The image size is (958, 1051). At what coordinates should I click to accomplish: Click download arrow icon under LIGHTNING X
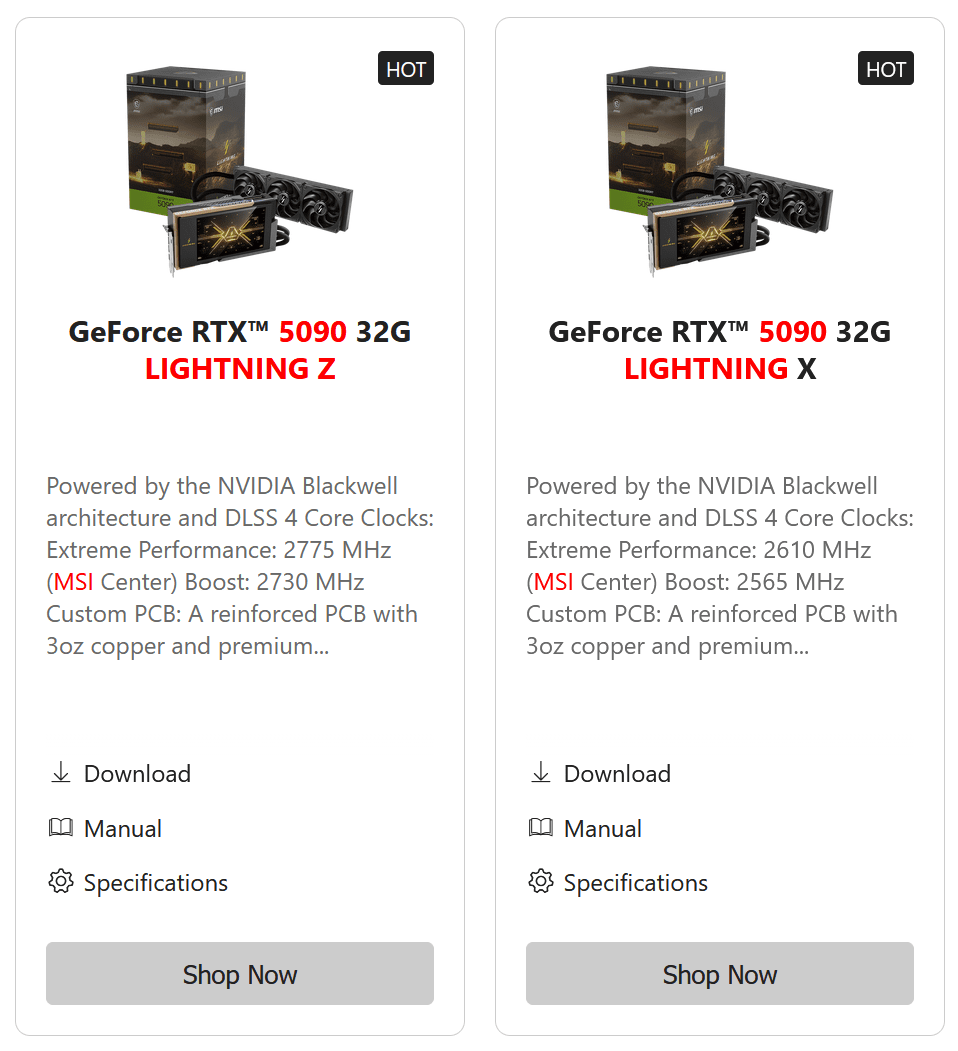pos(541,773)
